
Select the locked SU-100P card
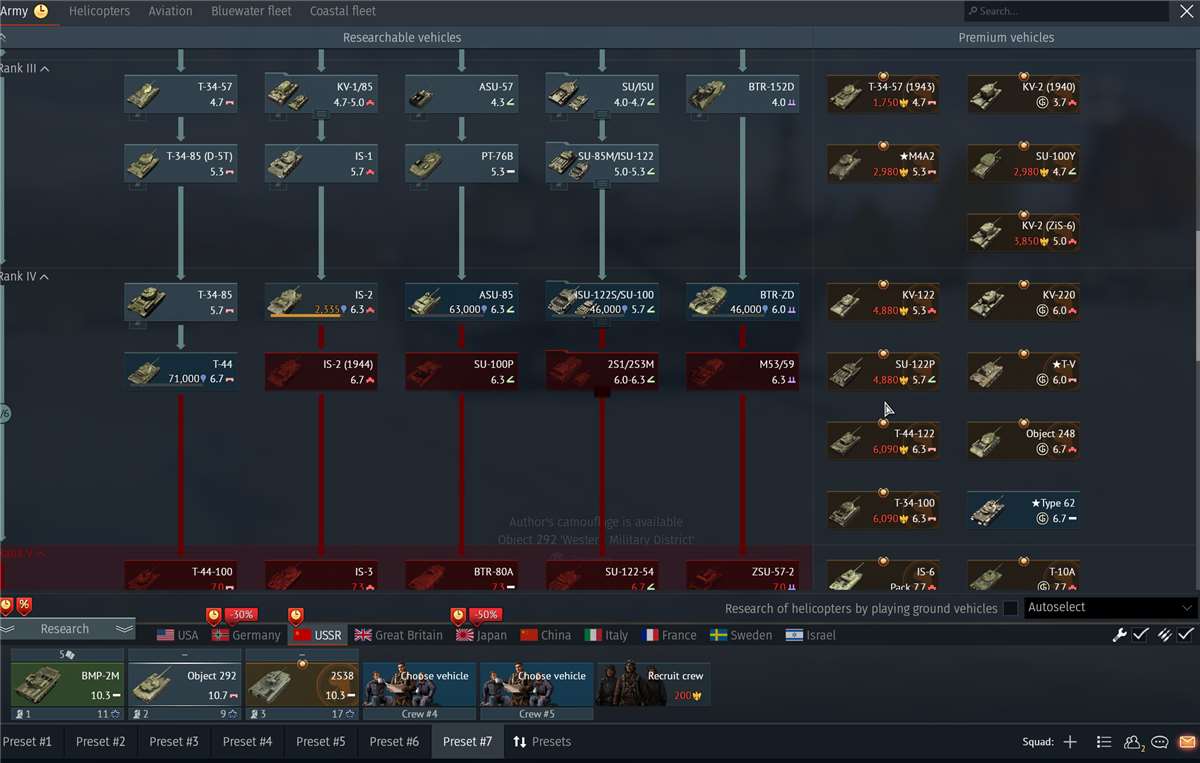pyautogui.click(x=462, y=371)
